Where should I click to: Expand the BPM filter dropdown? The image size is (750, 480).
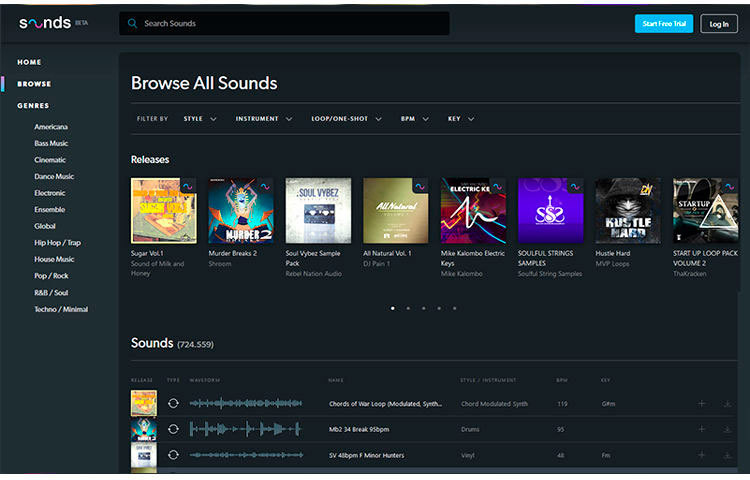coord(414,119)
